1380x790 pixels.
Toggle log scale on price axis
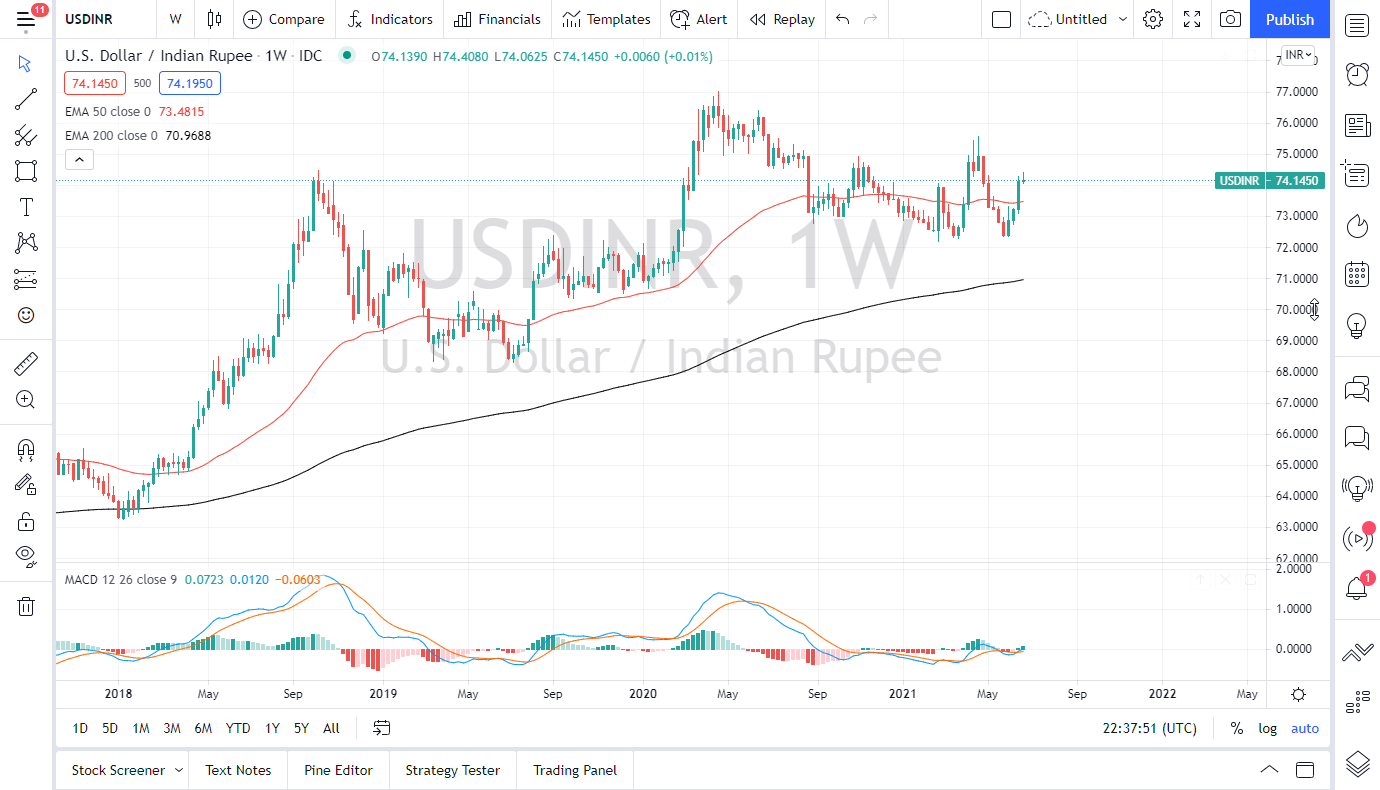(x=1267, y=728)
